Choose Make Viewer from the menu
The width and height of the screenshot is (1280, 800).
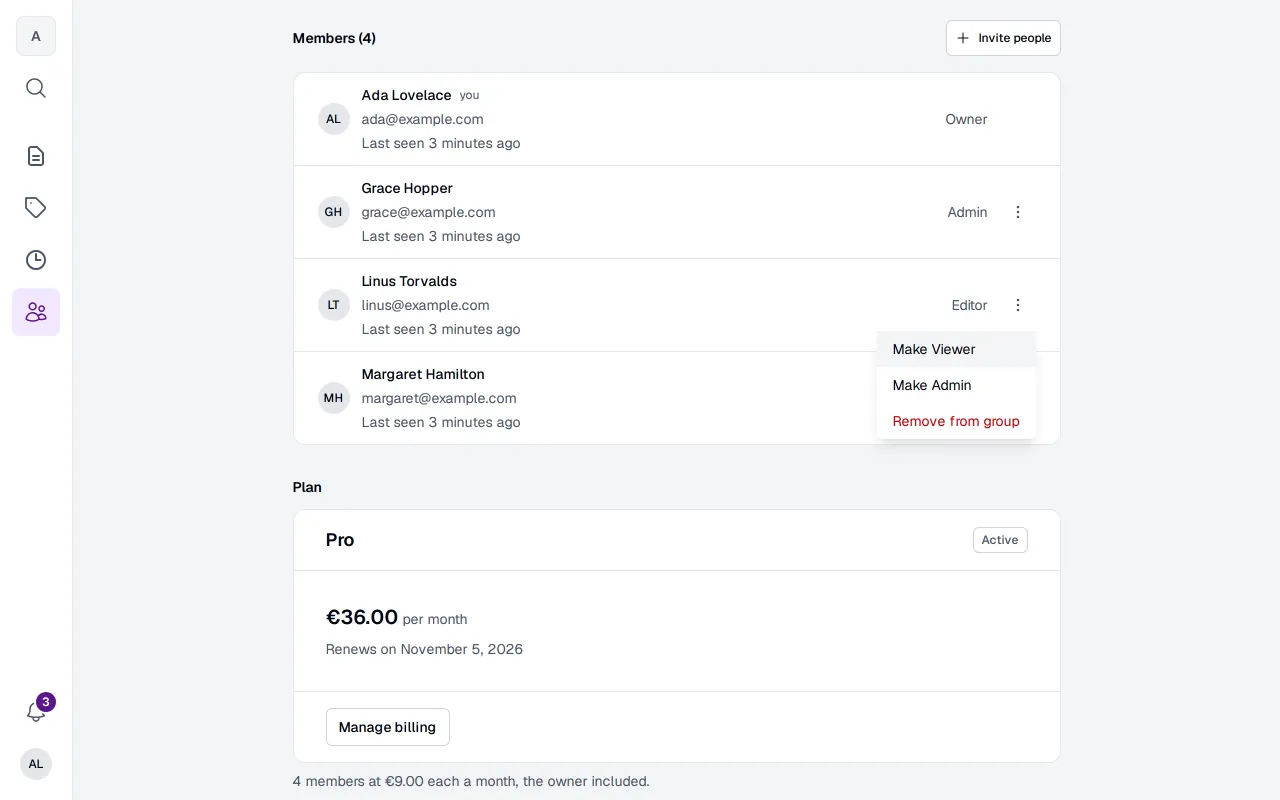pos(956,349)
